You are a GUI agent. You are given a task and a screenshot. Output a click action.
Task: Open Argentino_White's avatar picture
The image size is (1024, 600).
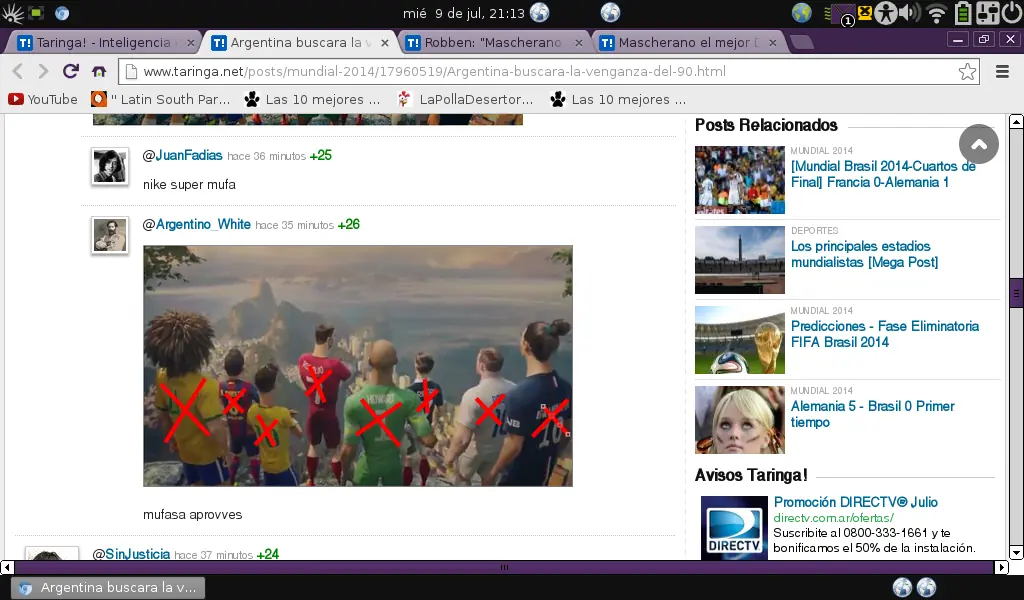click(x=110, y=235)
